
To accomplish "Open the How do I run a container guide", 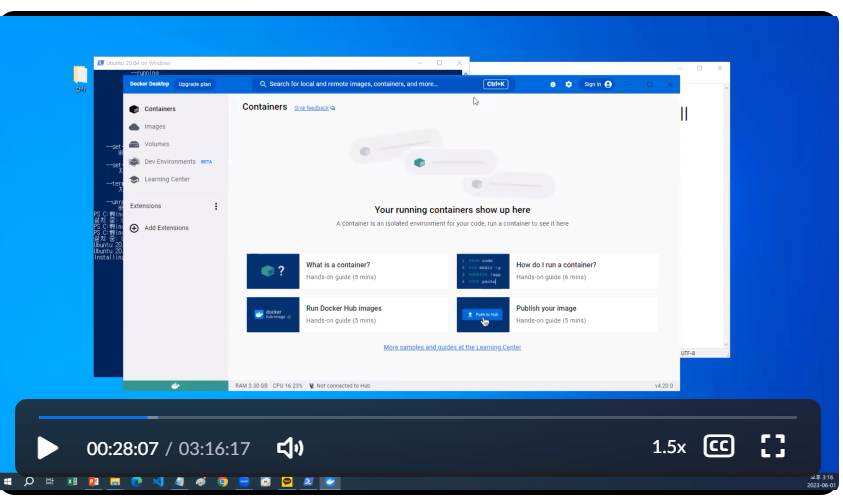I will 558,272.
